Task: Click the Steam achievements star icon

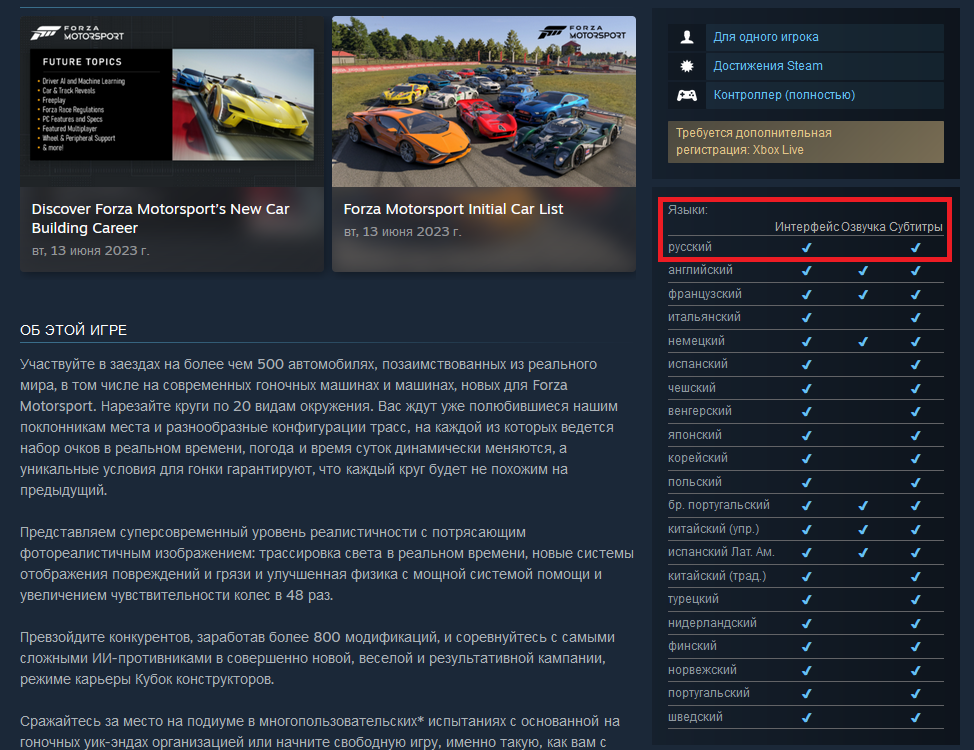Action: pyautogui.click(x=687, y=66)
